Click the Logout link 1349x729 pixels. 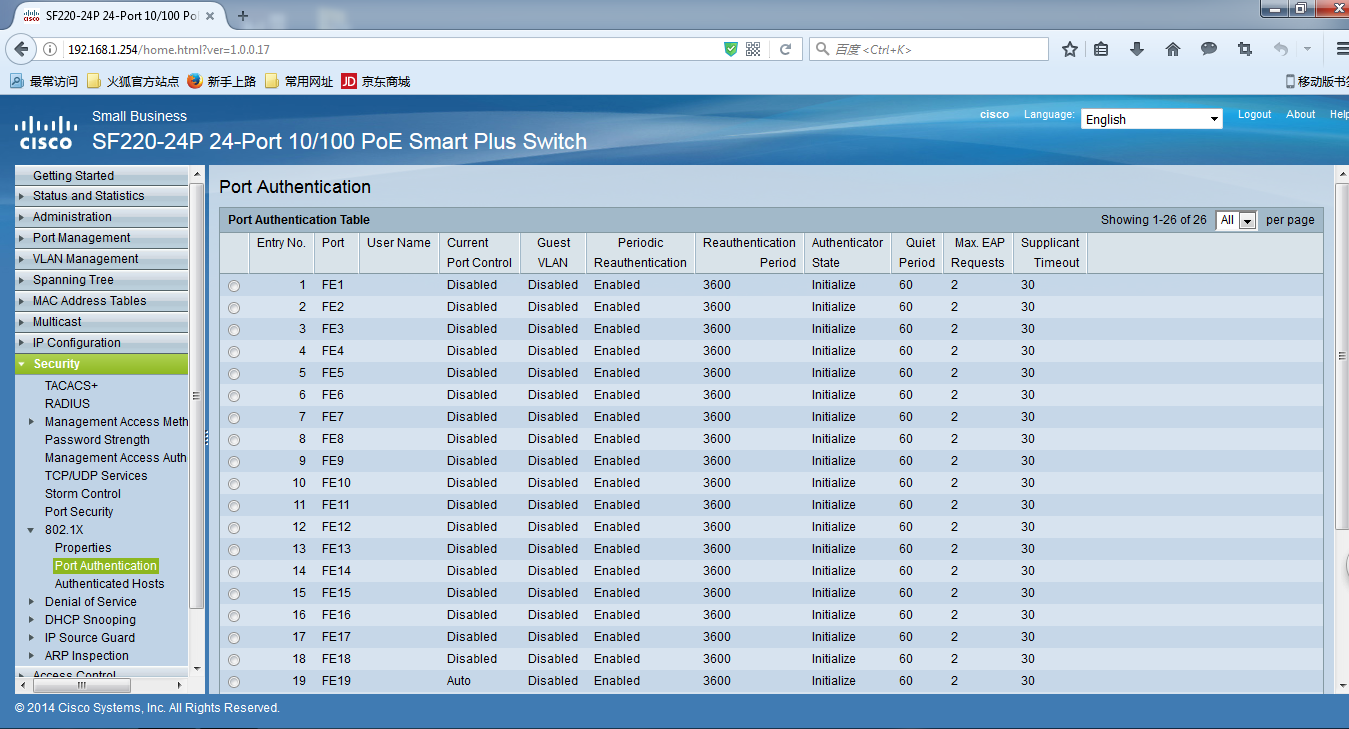click(x=1254, y=114)
